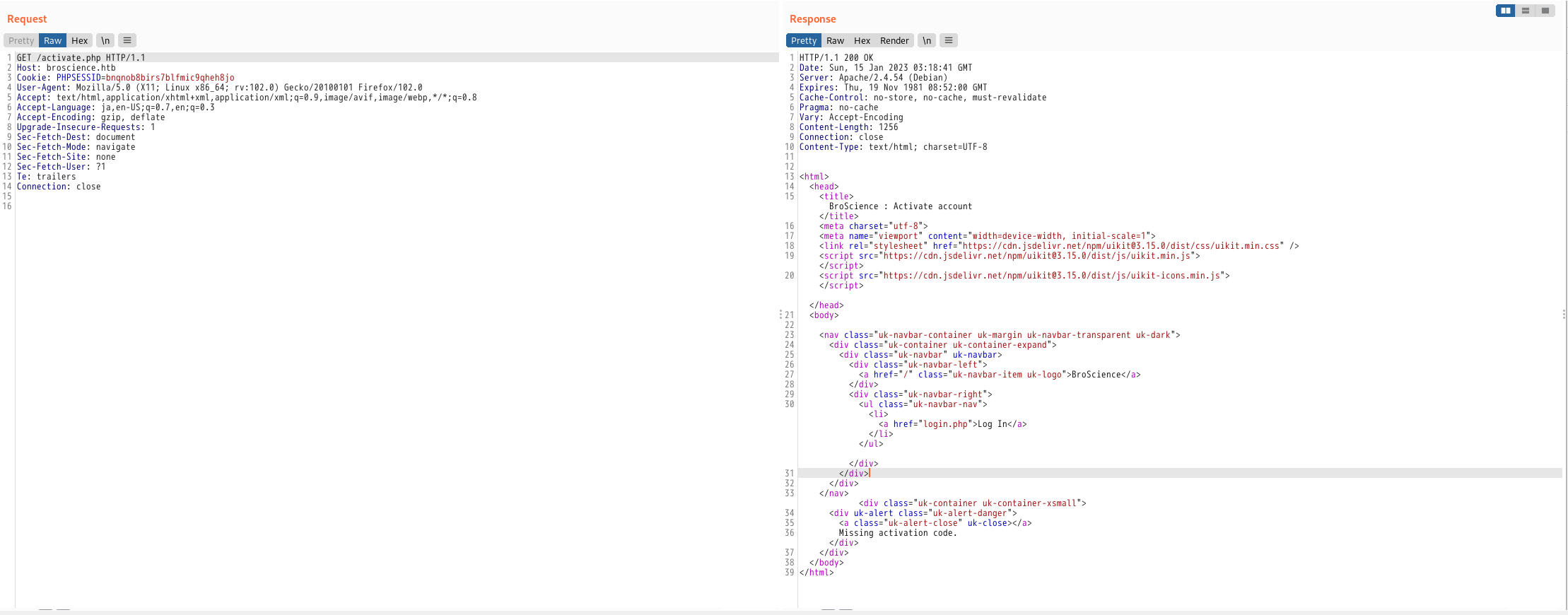The height and width of the screenshot is (615, 1568).
Task: Open the Request panel hamburger options menu
Action: point(127,40)
